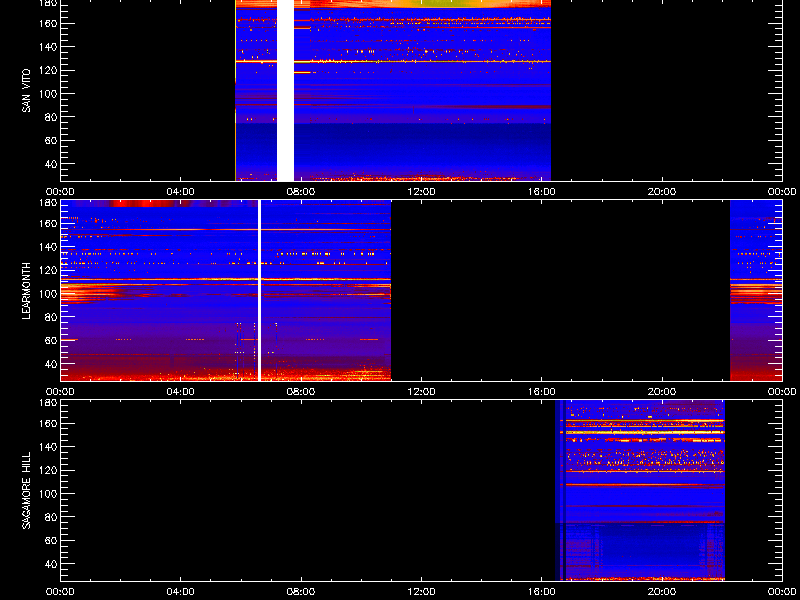Click the 180 frequency label on Sagamore Hill axis

point(48,402)
